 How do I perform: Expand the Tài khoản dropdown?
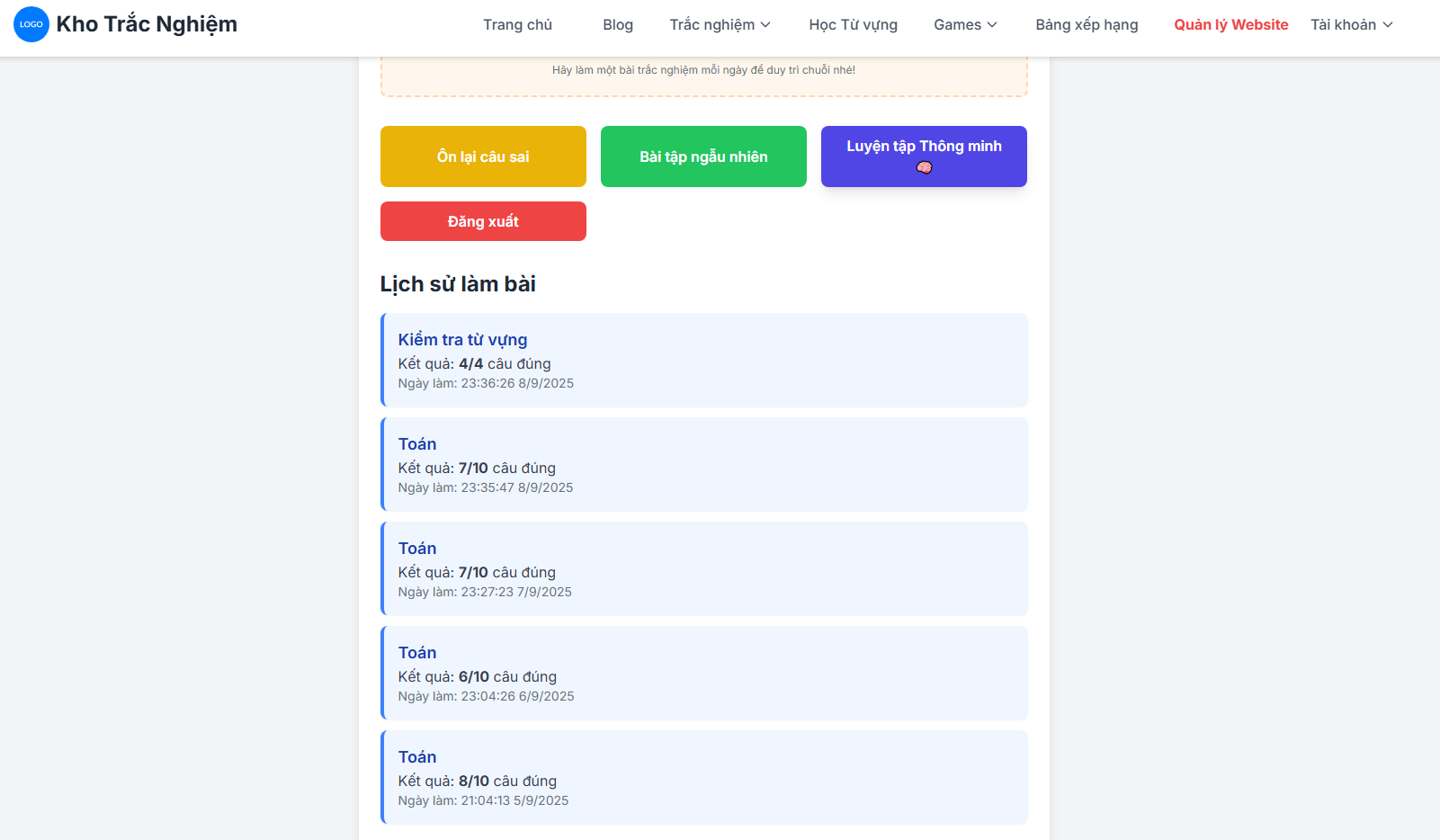pos(1351,25)
